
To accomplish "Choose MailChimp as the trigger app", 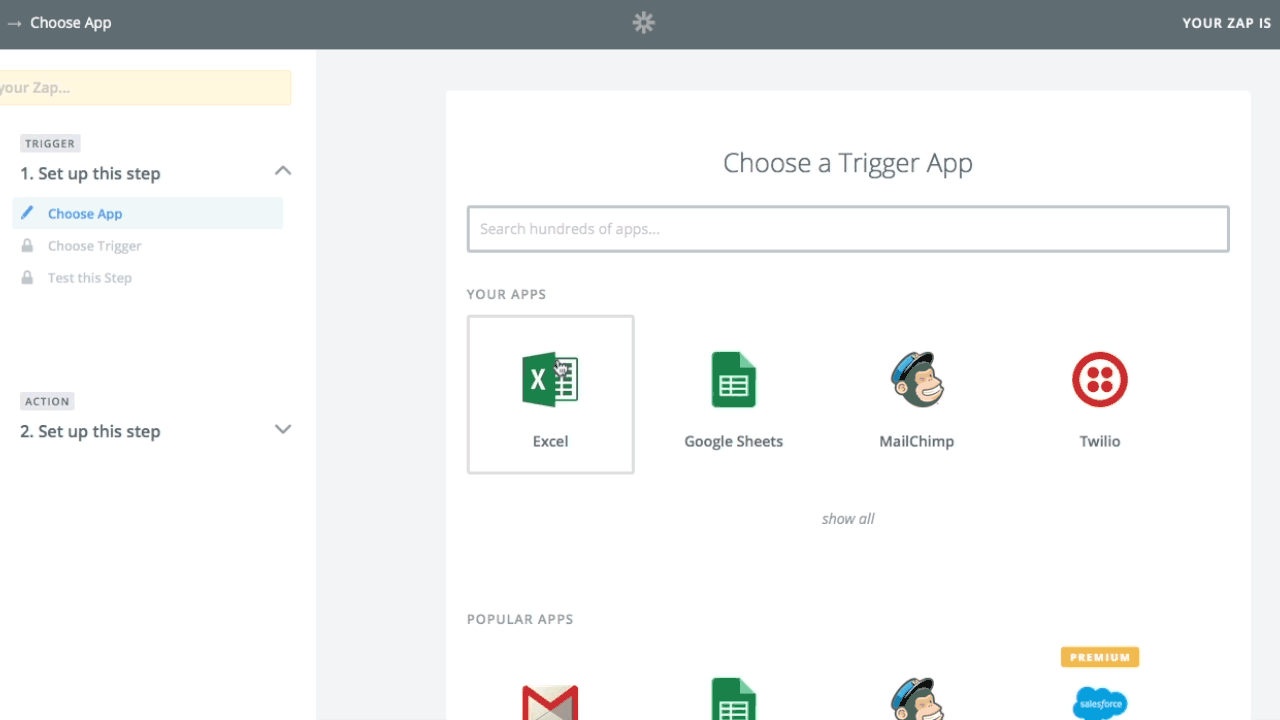I will tap(916, 394).
